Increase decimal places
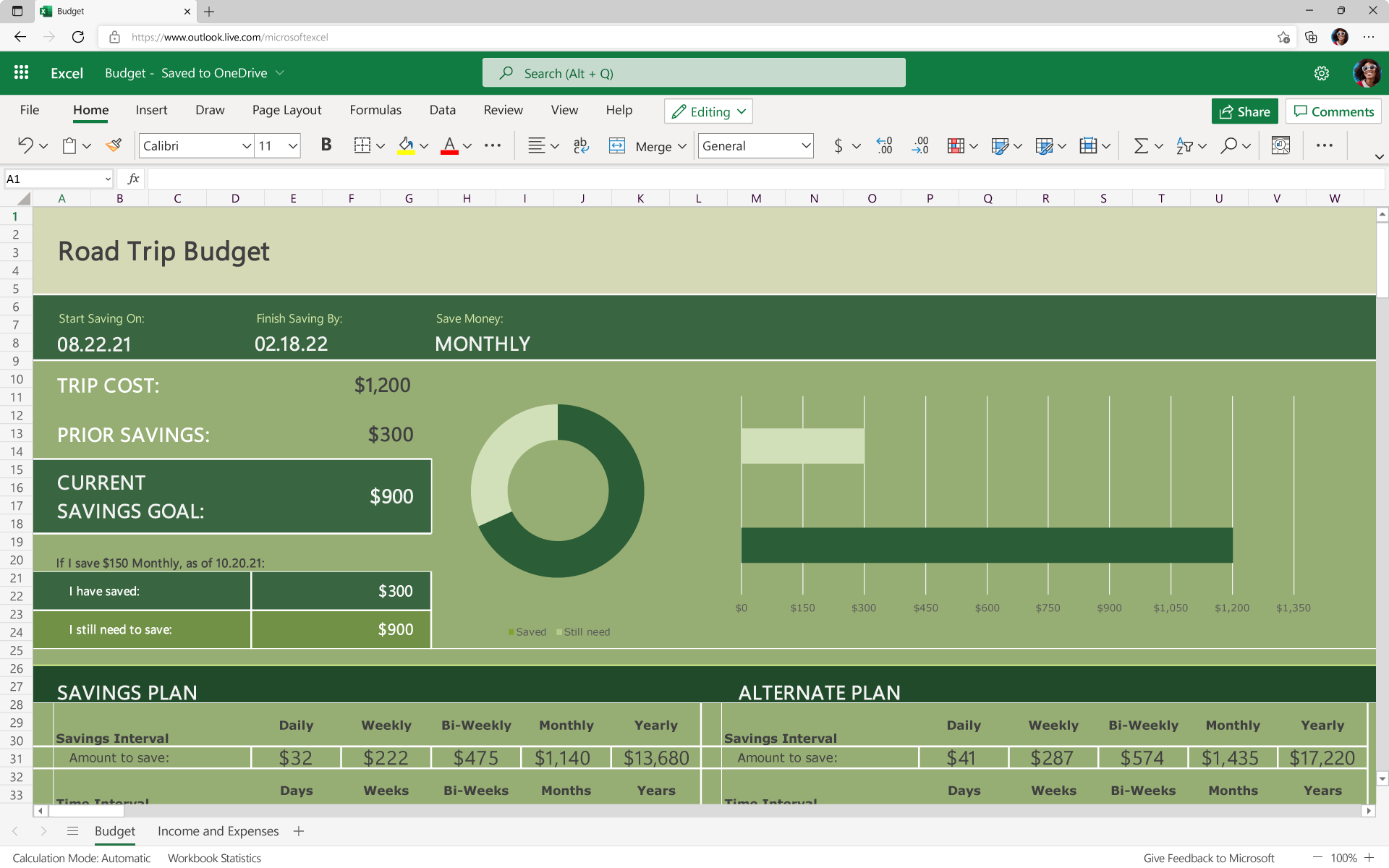 (x=884, y=145)
